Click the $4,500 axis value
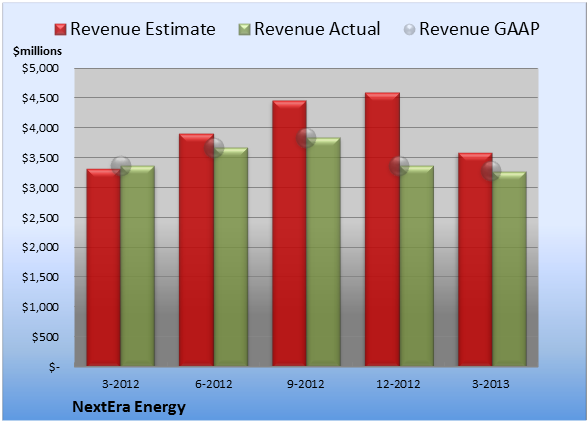 pos(40,98)
